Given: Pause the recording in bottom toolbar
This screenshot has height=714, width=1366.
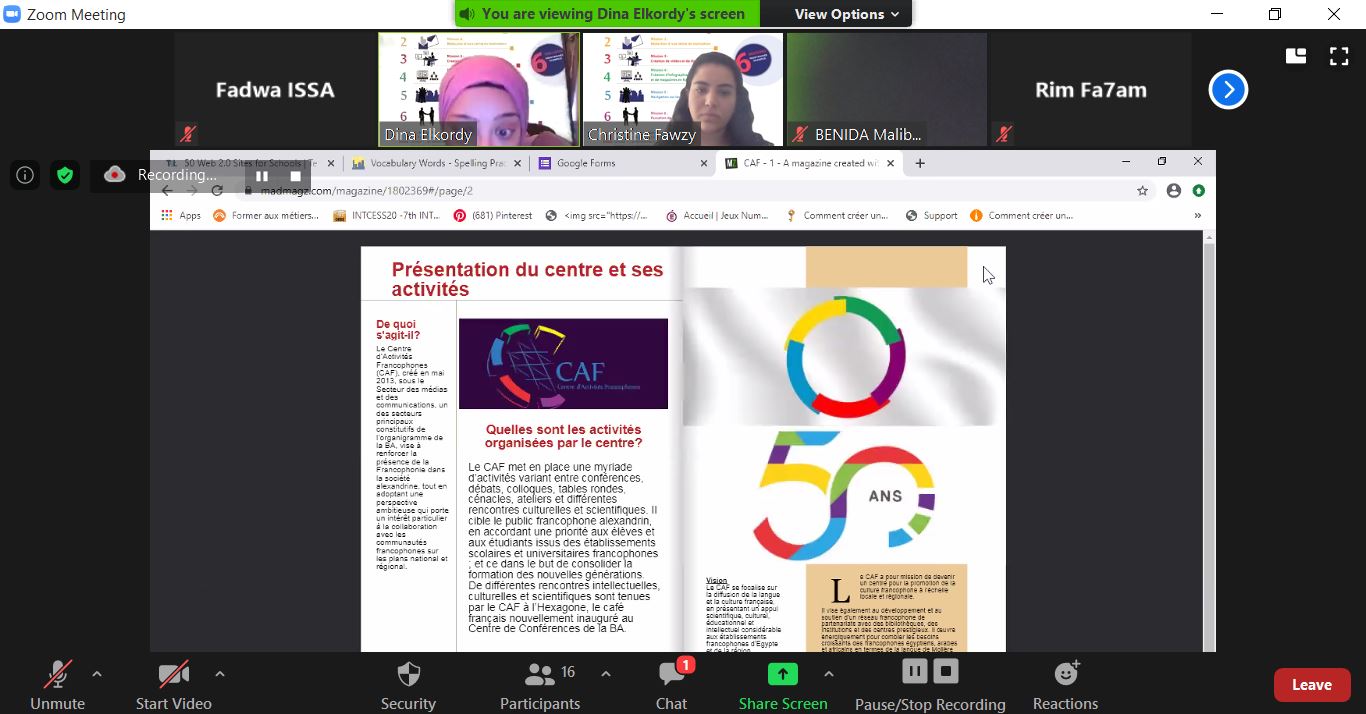Looking at the screenshot, I should coord(915,671).
